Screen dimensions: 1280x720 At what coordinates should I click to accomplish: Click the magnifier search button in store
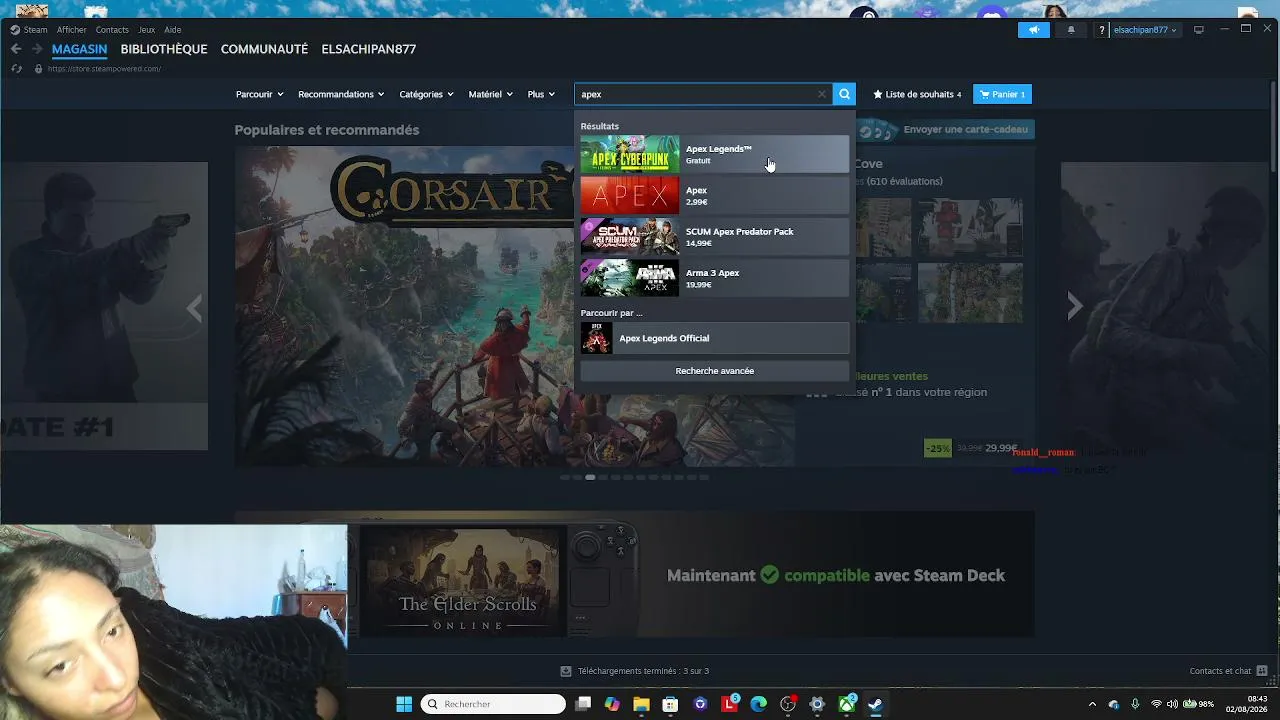pyautogui.click(x=844, y=94)
